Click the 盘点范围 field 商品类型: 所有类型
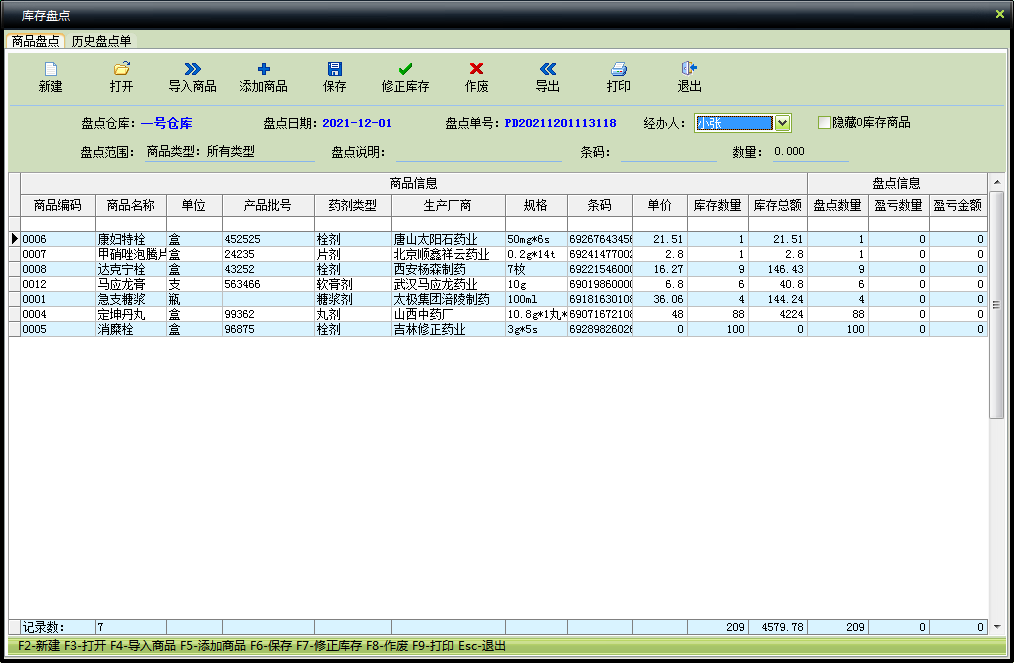This screenshot has height=663, width=1014. coord(230,152)
